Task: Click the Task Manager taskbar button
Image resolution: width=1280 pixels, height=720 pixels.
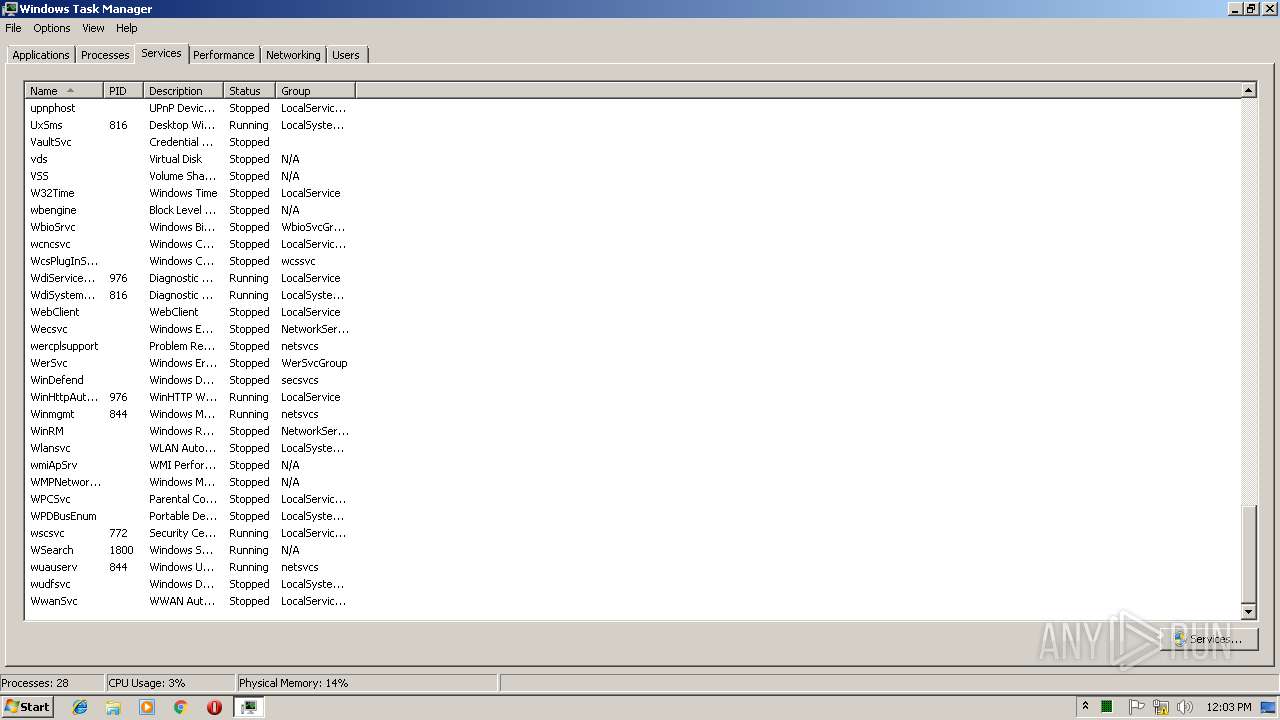Action: tap(249, 707)
